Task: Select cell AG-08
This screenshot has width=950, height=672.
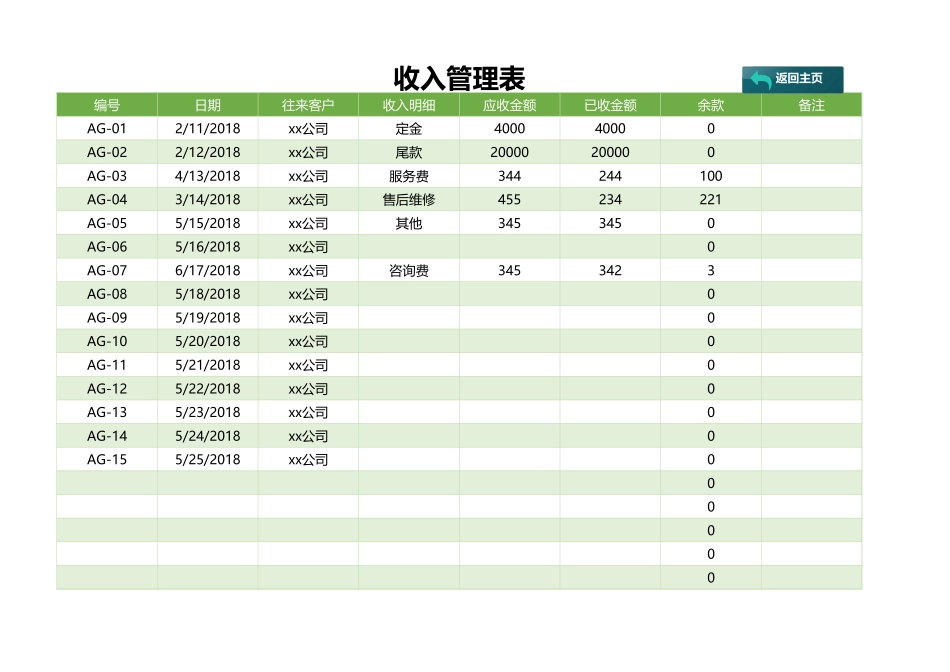Action: [x=107, y=294]
